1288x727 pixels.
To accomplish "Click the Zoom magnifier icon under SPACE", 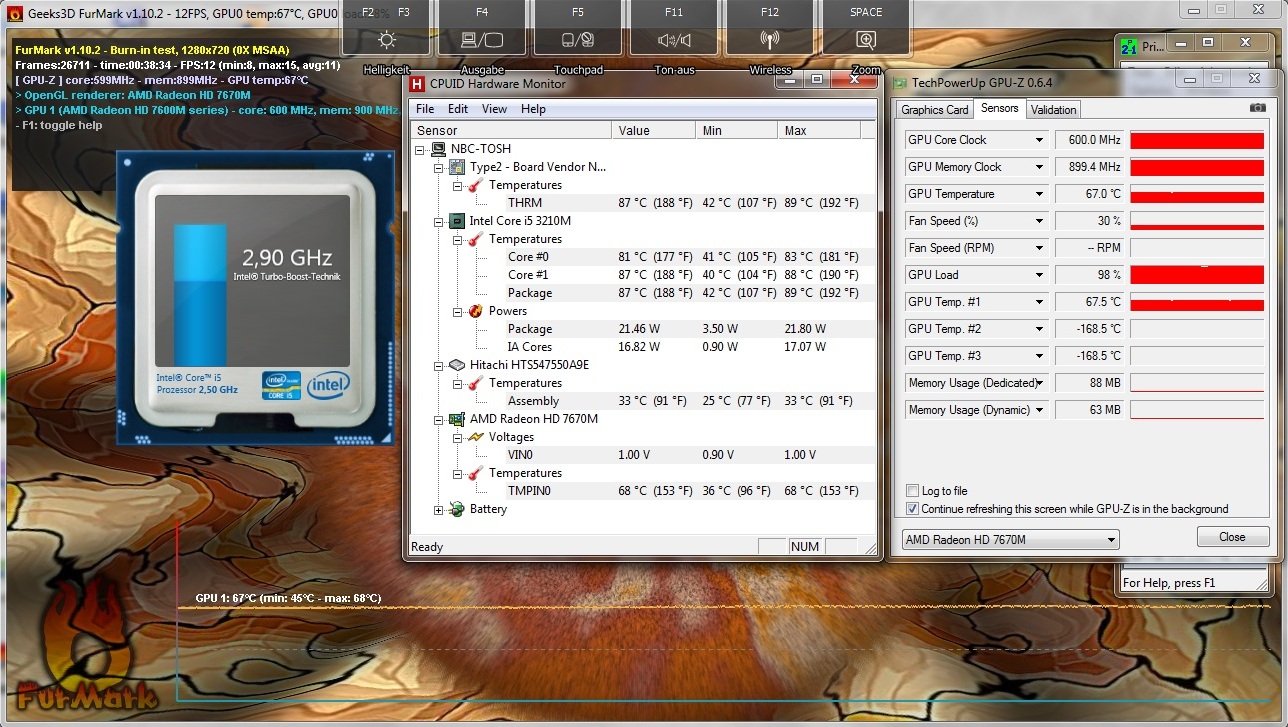I will [x=866, y=40].
